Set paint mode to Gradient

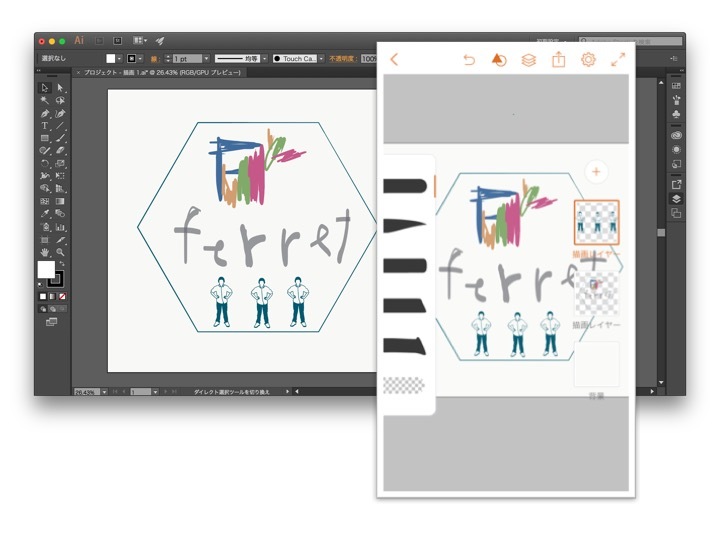tap(52, 297)
